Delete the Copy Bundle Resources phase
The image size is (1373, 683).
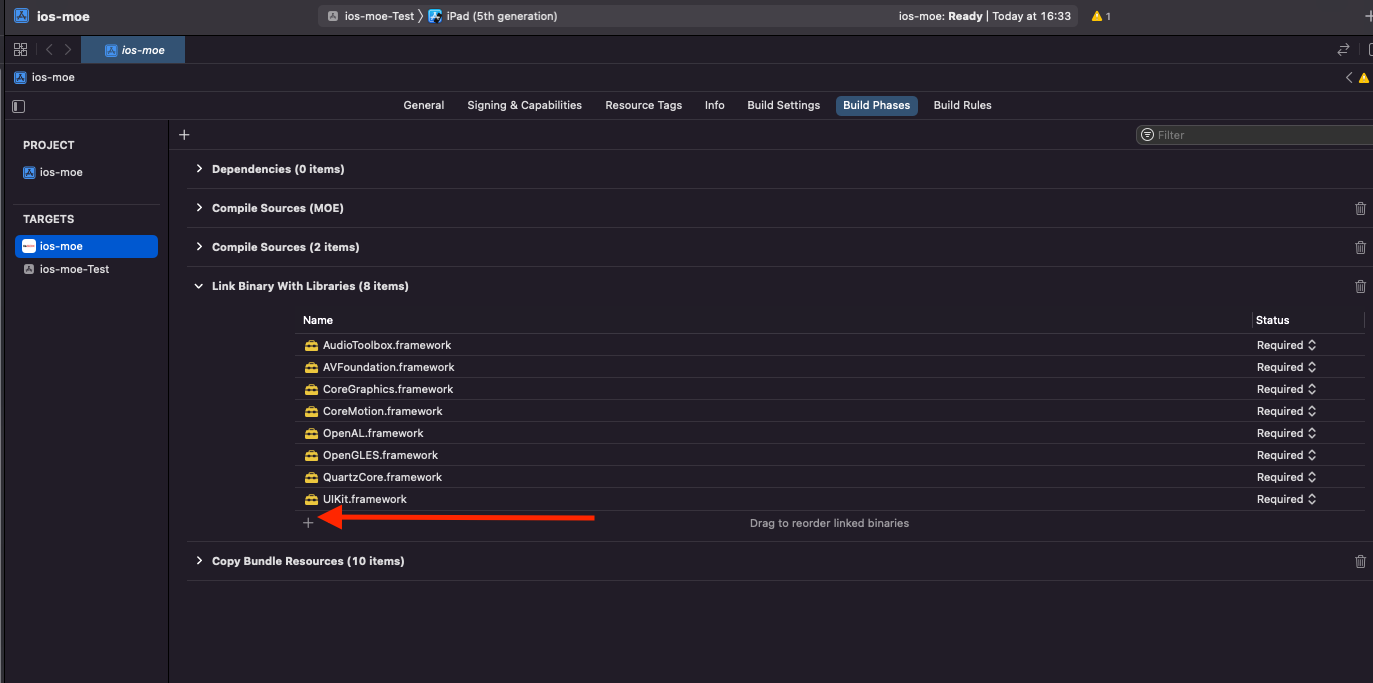(1360, 561)
